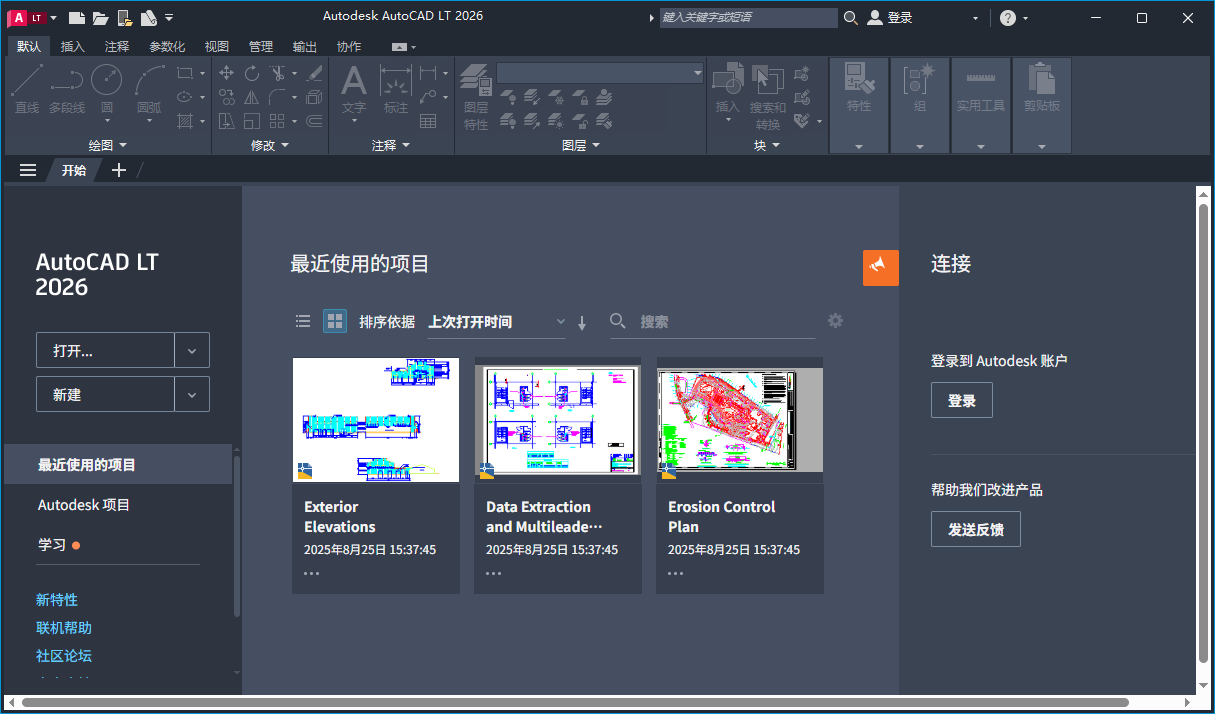This screenshot has height=714, width=1215.
Task: Click the title bar search magnifier icon
Action: 851,18
